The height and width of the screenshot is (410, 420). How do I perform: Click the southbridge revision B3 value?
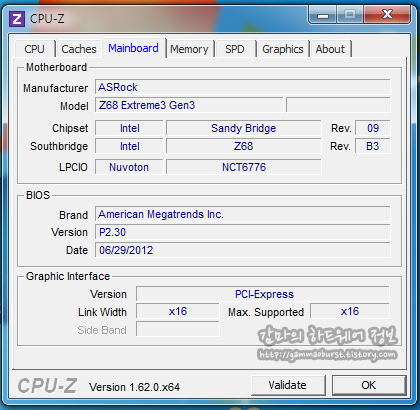coord(373,146)
